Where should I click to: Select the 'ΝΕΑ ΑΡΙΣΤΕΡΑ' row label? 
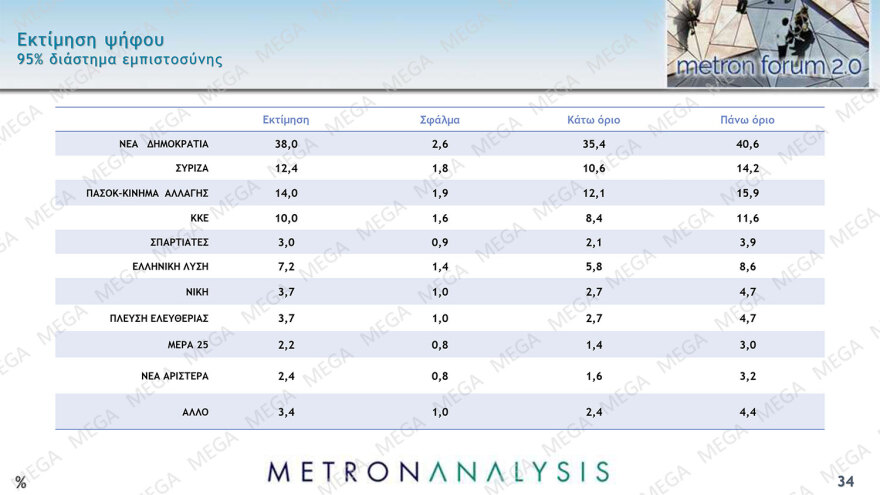pos(175,376)
